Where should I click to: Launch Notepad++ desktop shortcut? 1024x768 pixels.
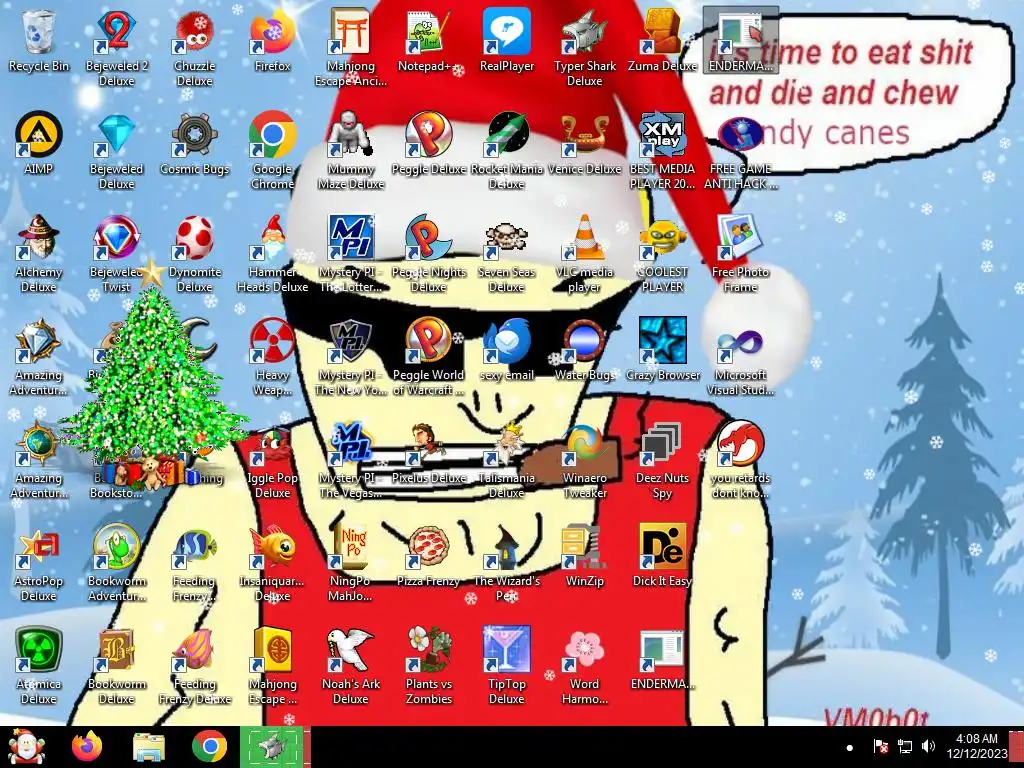[x=428, y=40]
